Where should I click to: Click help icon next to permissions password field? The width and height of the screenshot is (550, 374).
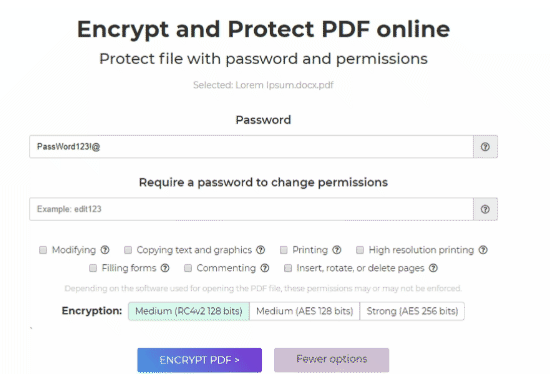coord(485,209)
